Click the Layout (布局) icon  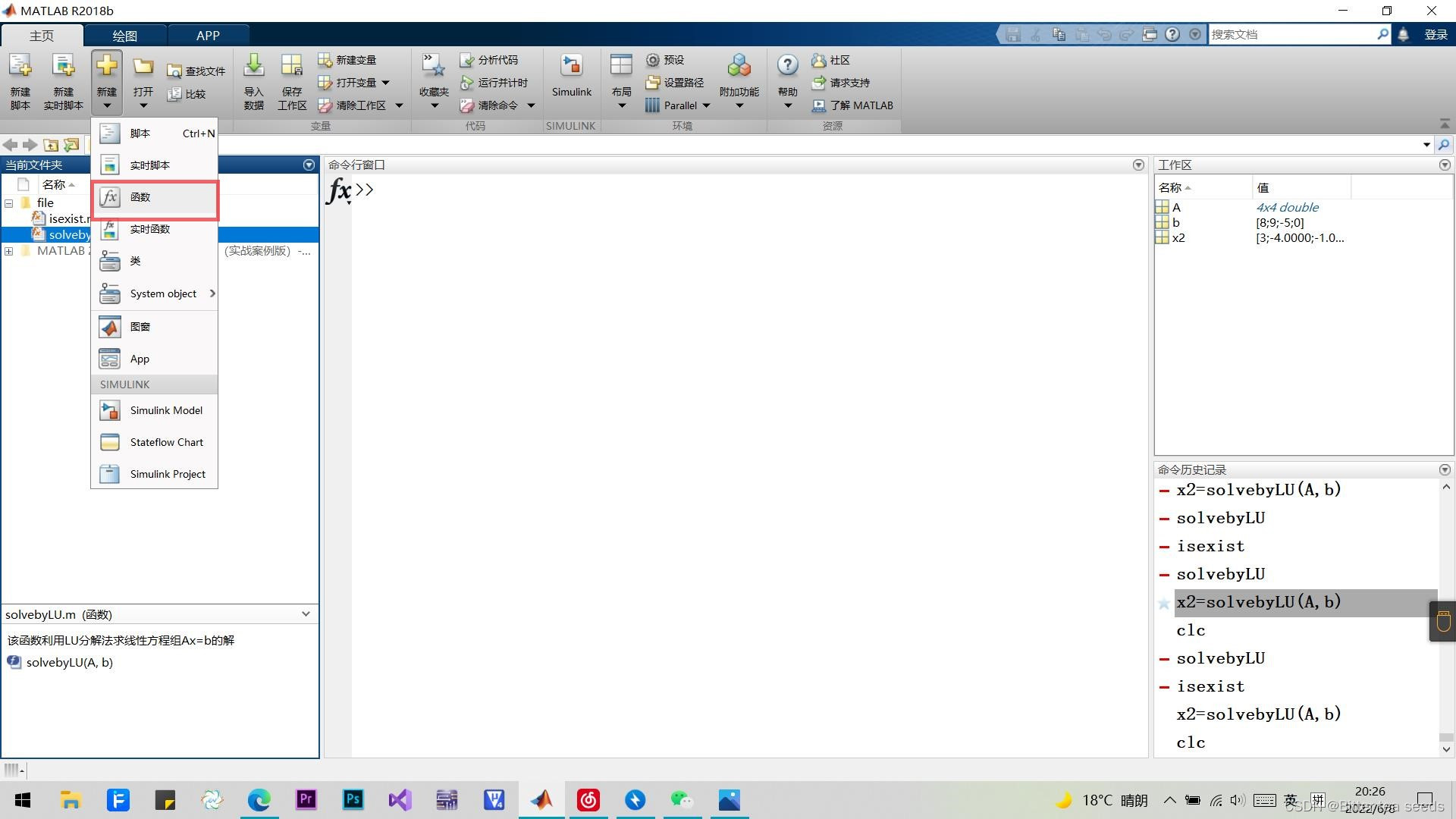[620, 67]
